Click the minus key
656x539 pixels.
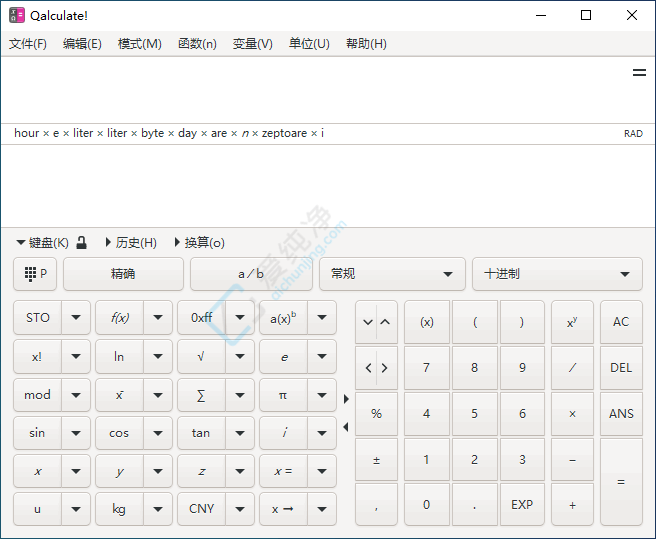[x=572, y=460]
